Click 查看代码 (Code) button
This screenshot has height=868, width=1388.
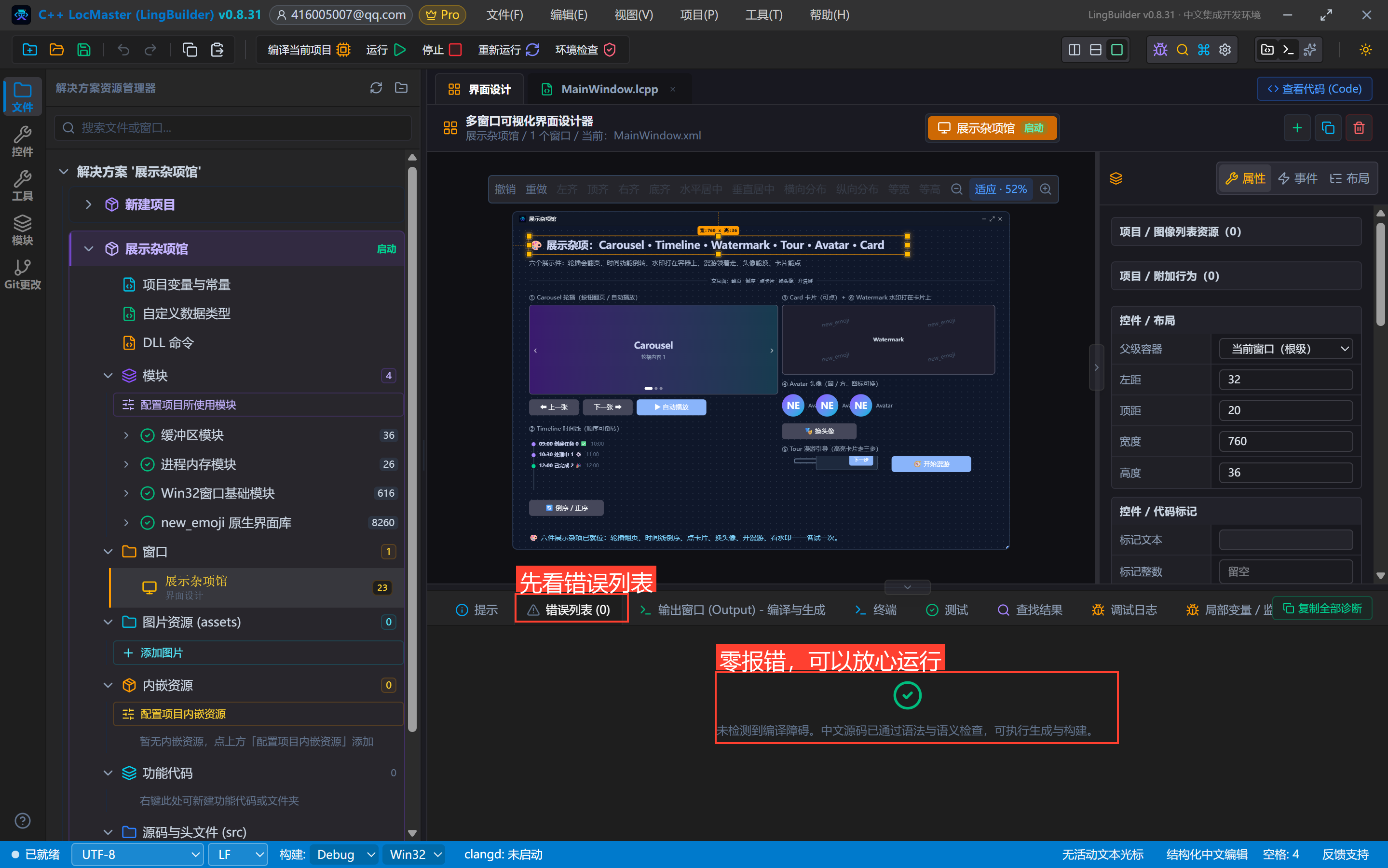(1315, 88)
